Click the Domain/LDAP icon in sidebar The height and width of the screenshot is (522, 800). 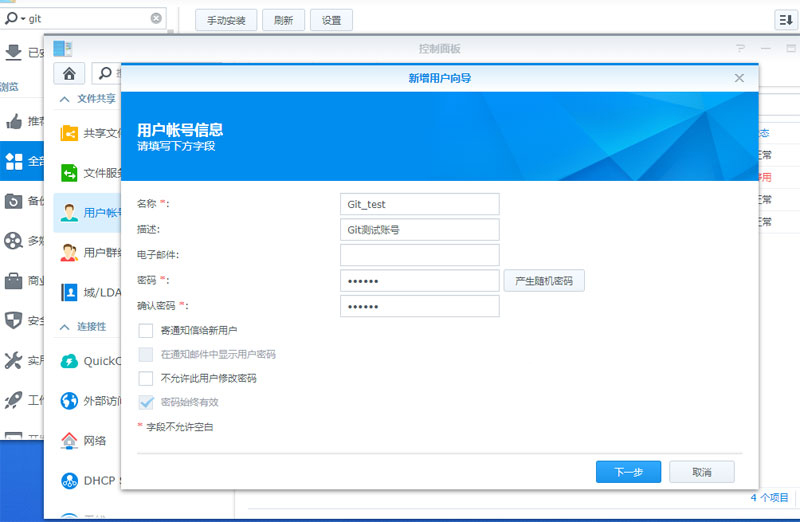(x=69, y=292)
